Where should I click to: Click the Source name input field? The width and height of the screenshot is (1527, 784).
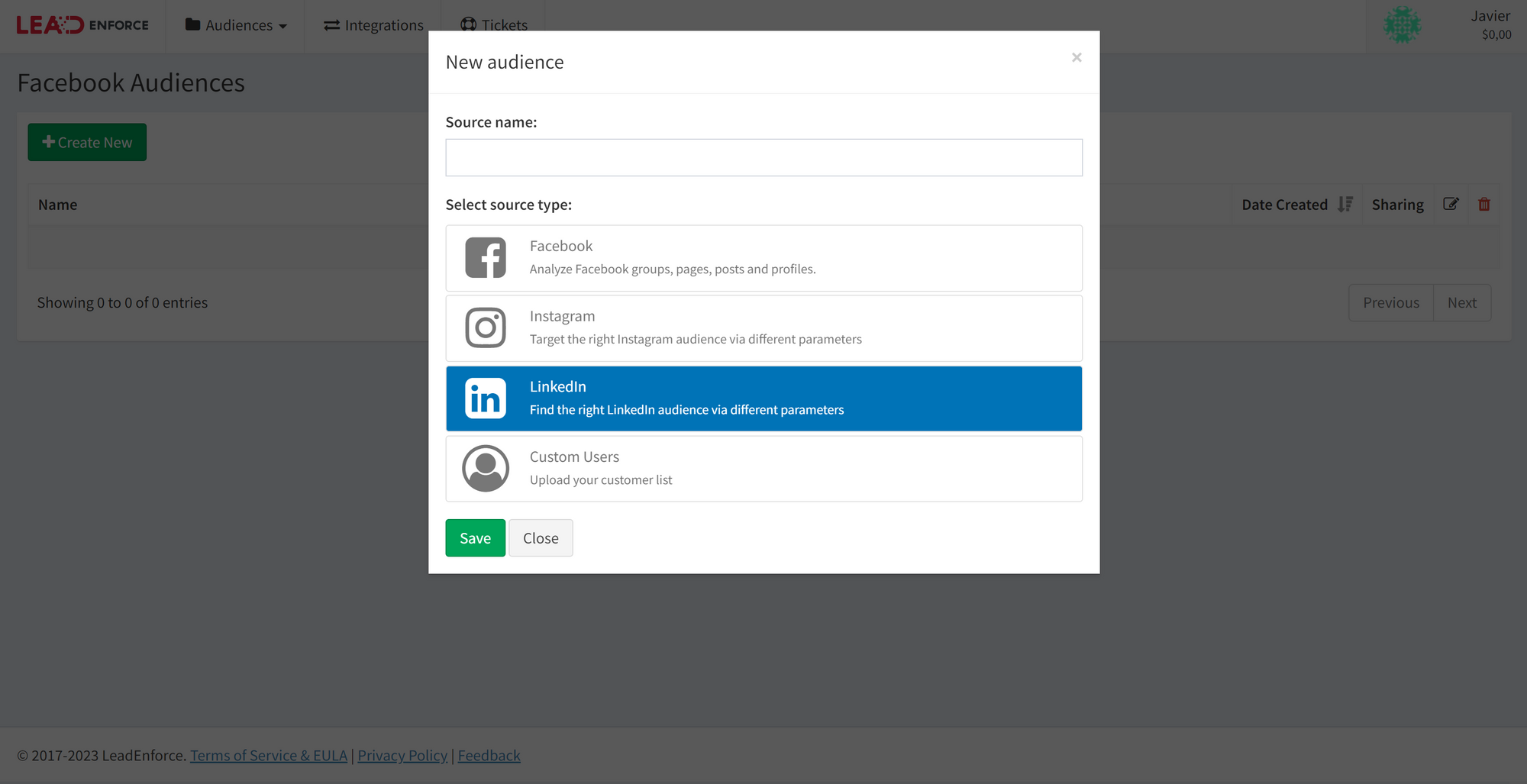(763, 157)
